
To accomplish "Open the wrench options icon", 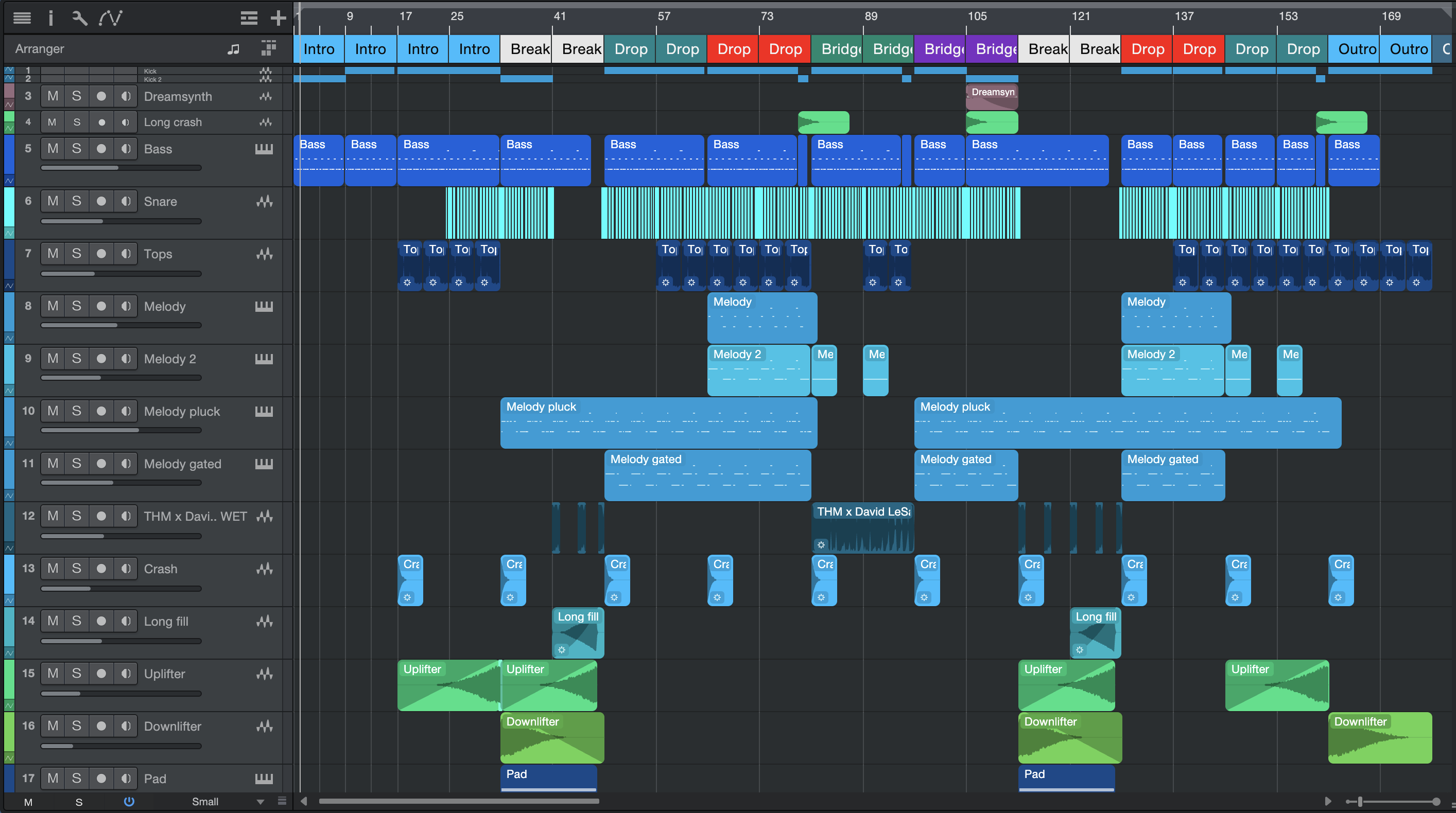I will [79, 18].
